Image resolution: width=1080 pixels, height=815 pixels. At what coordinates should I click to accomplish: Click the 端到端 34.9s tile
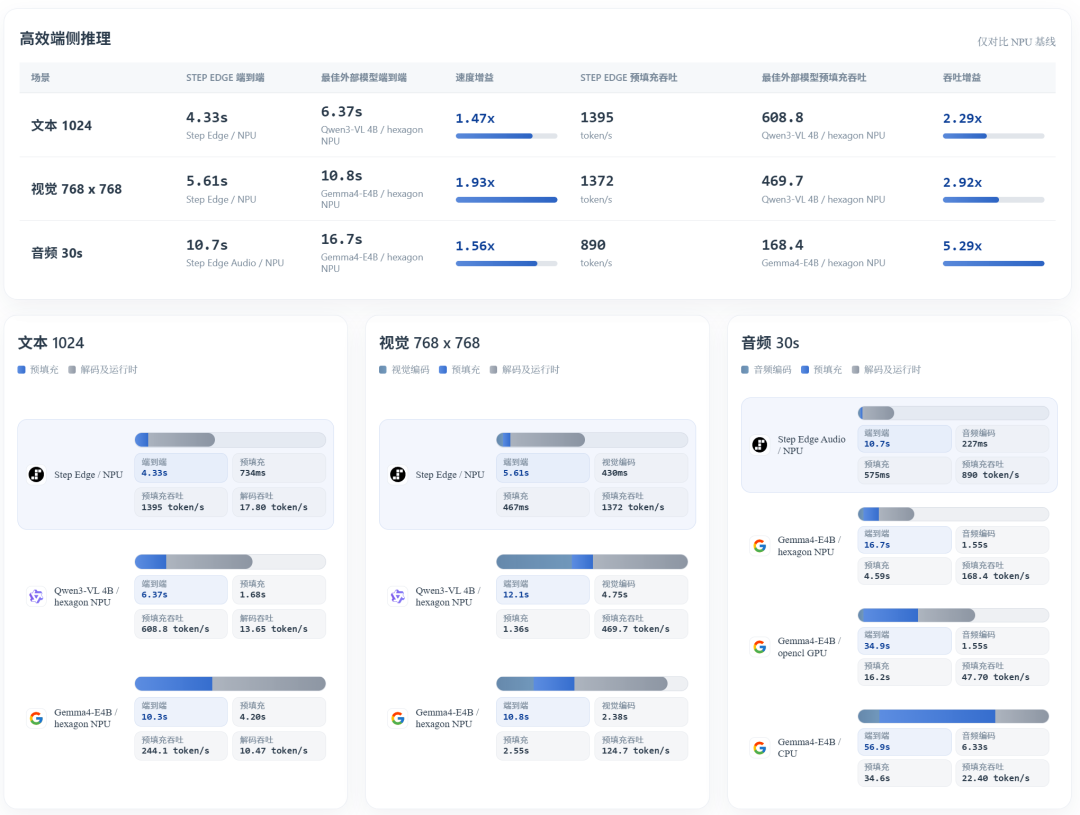pos(904,641)
